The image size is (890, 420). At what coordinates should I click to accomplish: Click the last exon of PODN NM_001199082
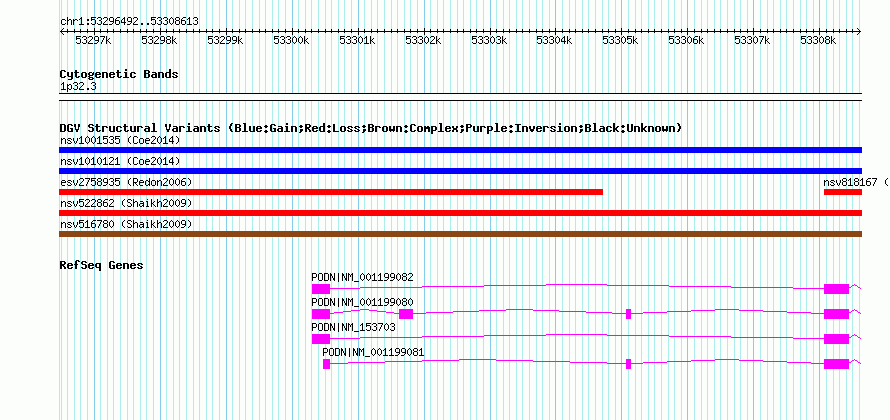[837, 289]
